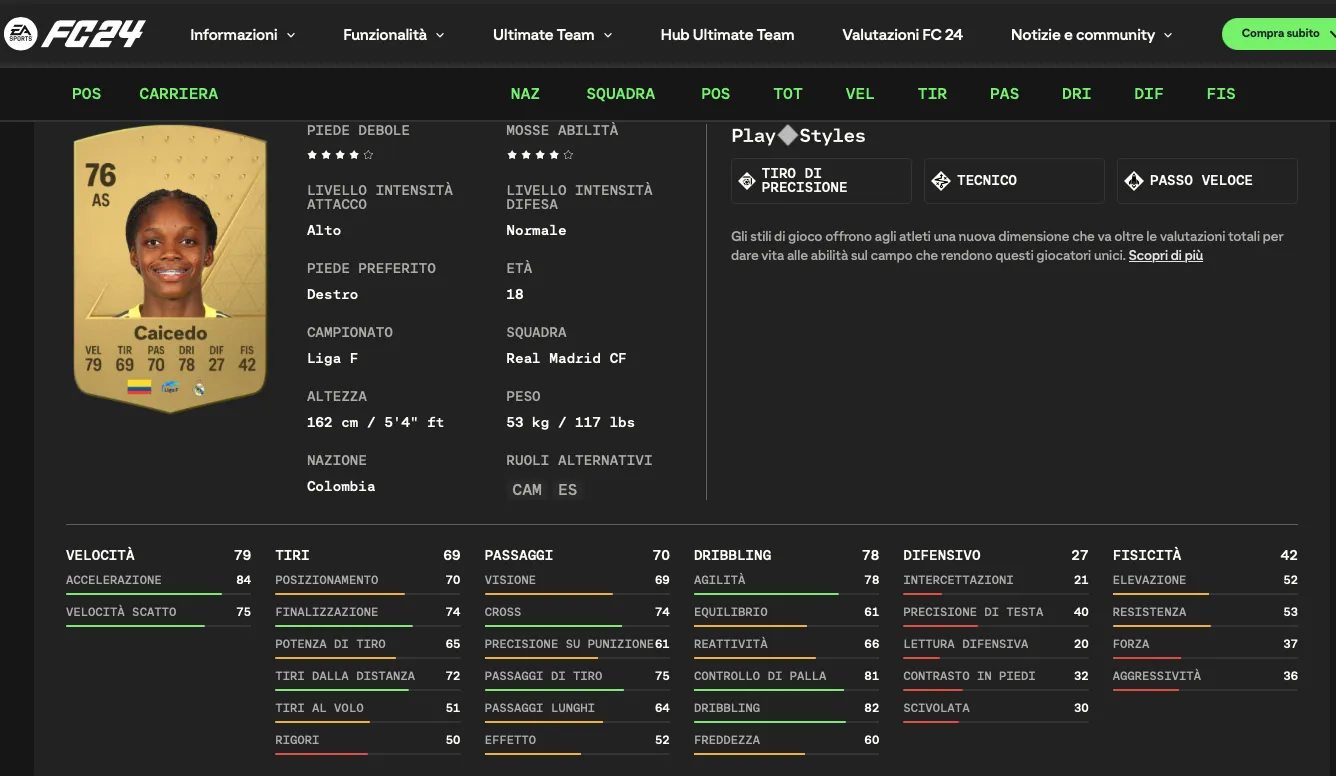Click the Controllo di palla stat bar

click(786, 690)
